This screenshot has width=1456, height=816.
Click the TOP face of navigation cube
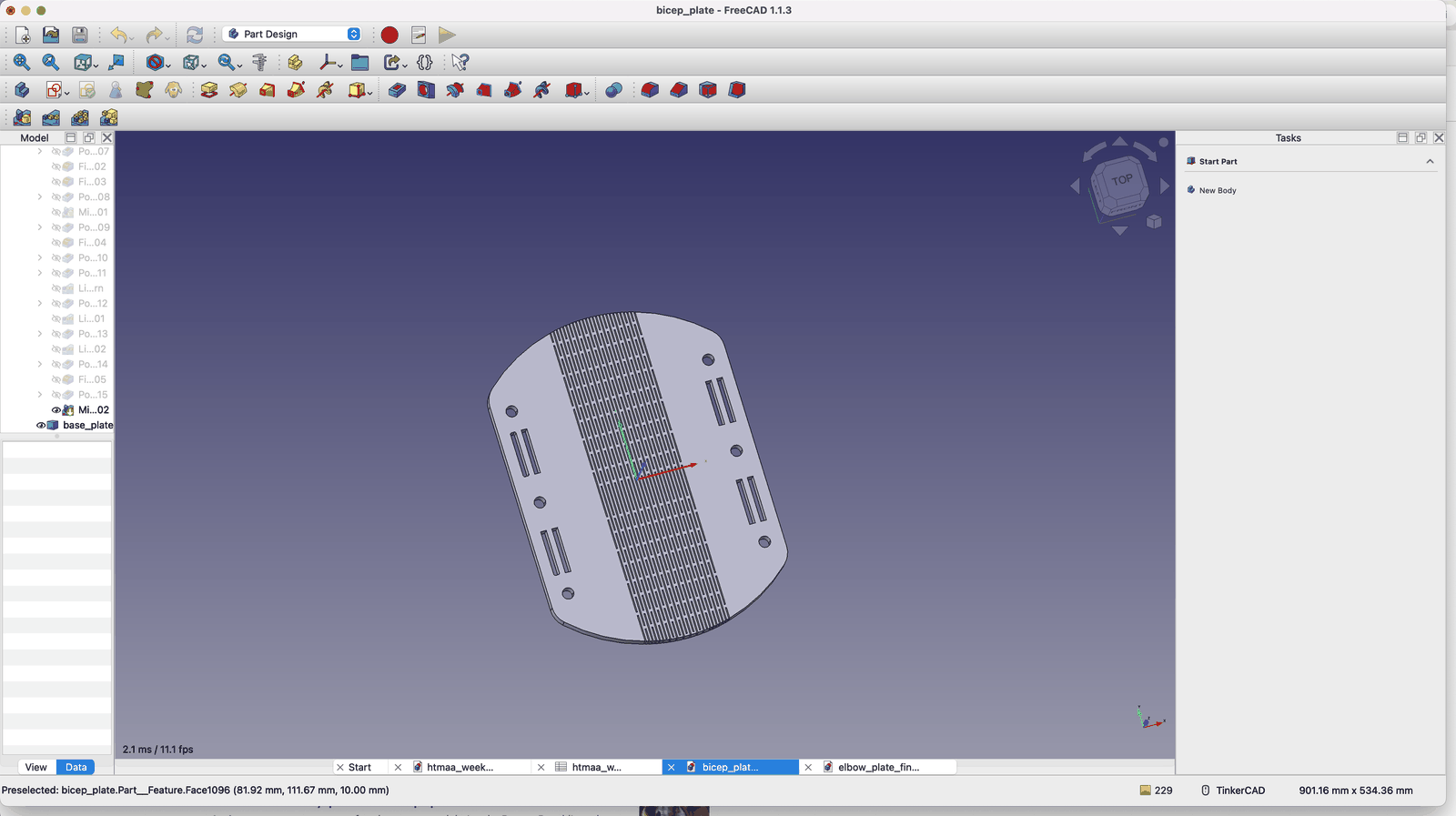[x=1121, y=181]
